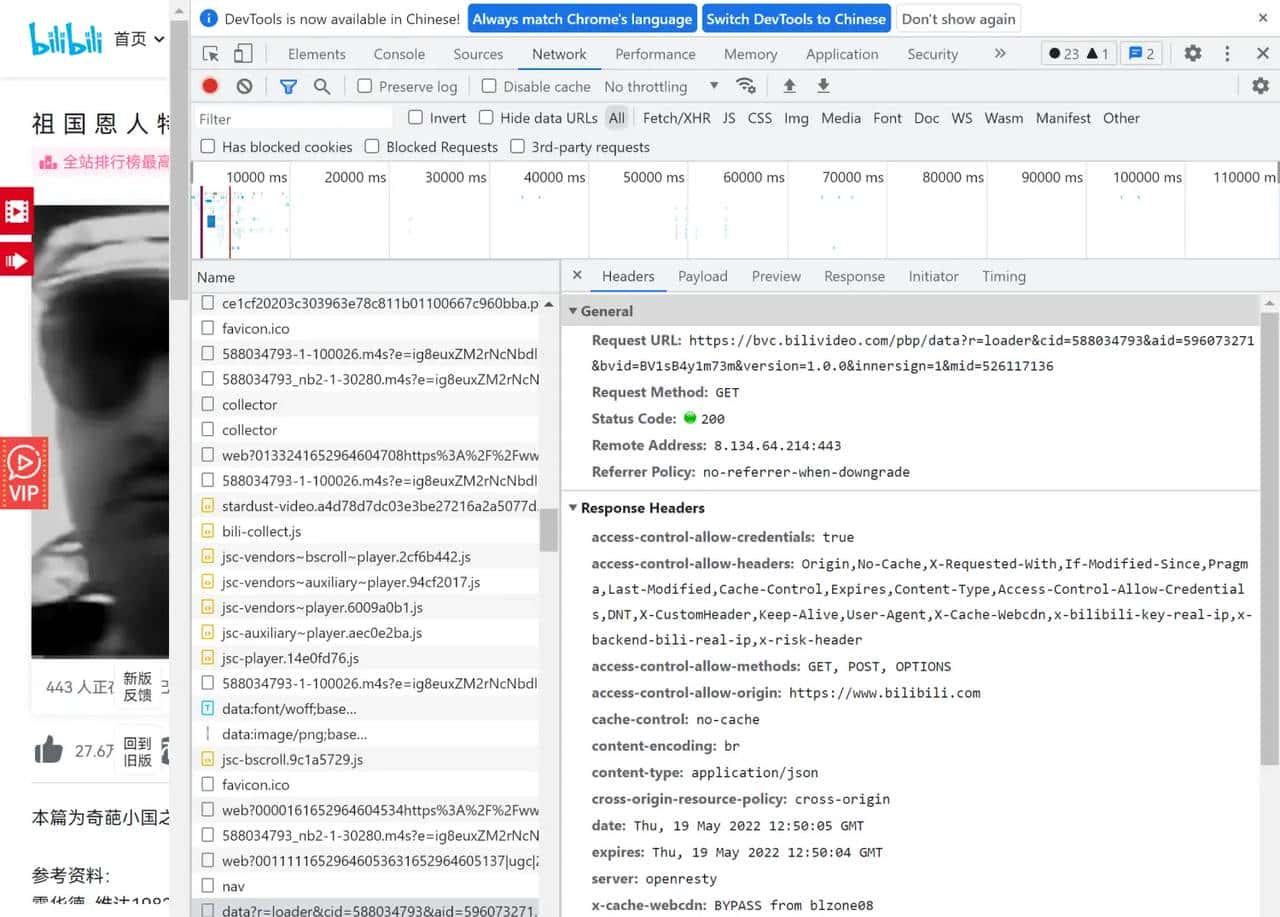Toggle the device toolbar icon
The width and height of the screenshot is (1280, 917).
(x=243, y=54)
